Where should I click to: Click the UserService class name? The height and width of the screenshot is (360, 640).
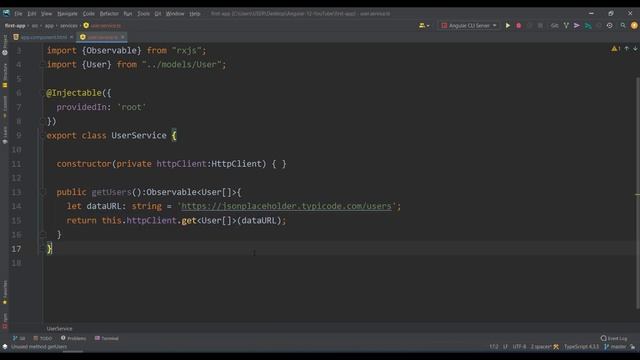coord(139,135)
